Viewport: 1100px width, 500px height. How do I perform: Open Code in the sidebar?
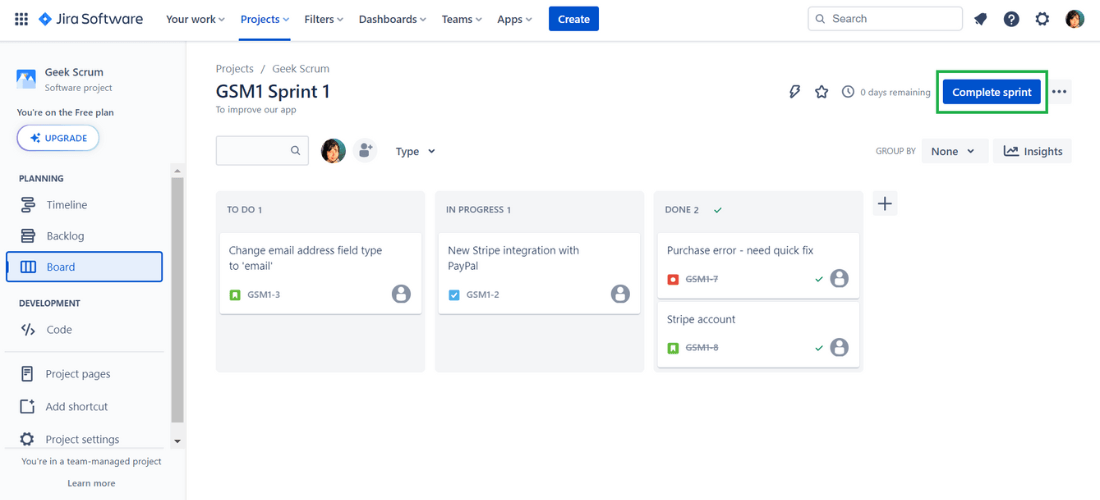coord(84,330)
